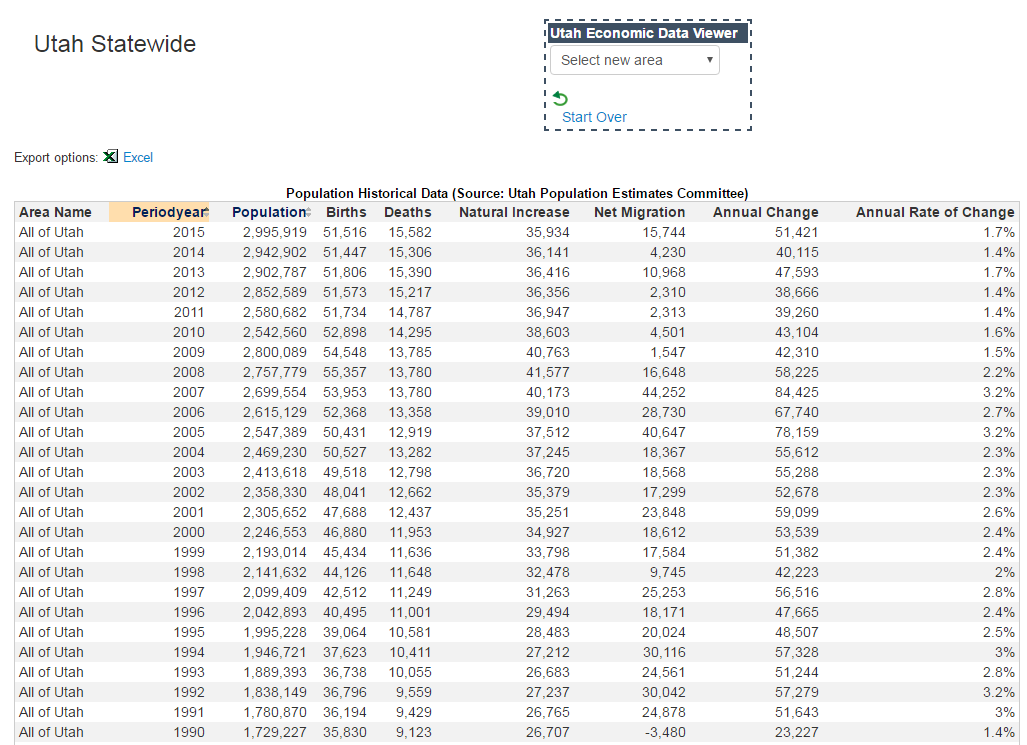
Task: Sort data by Net Migration header
Action: click(x=640, y=212)
